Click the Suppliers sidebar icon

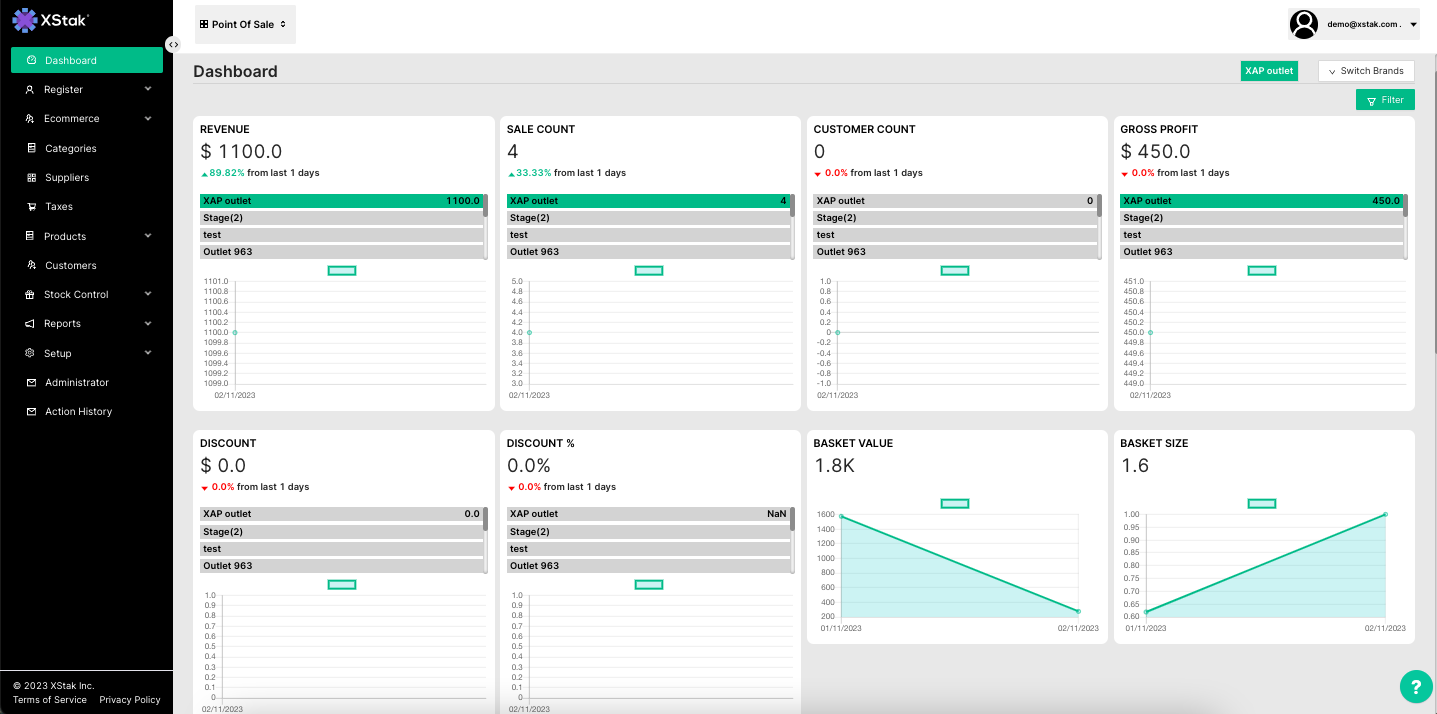click(x=31, y=177)
